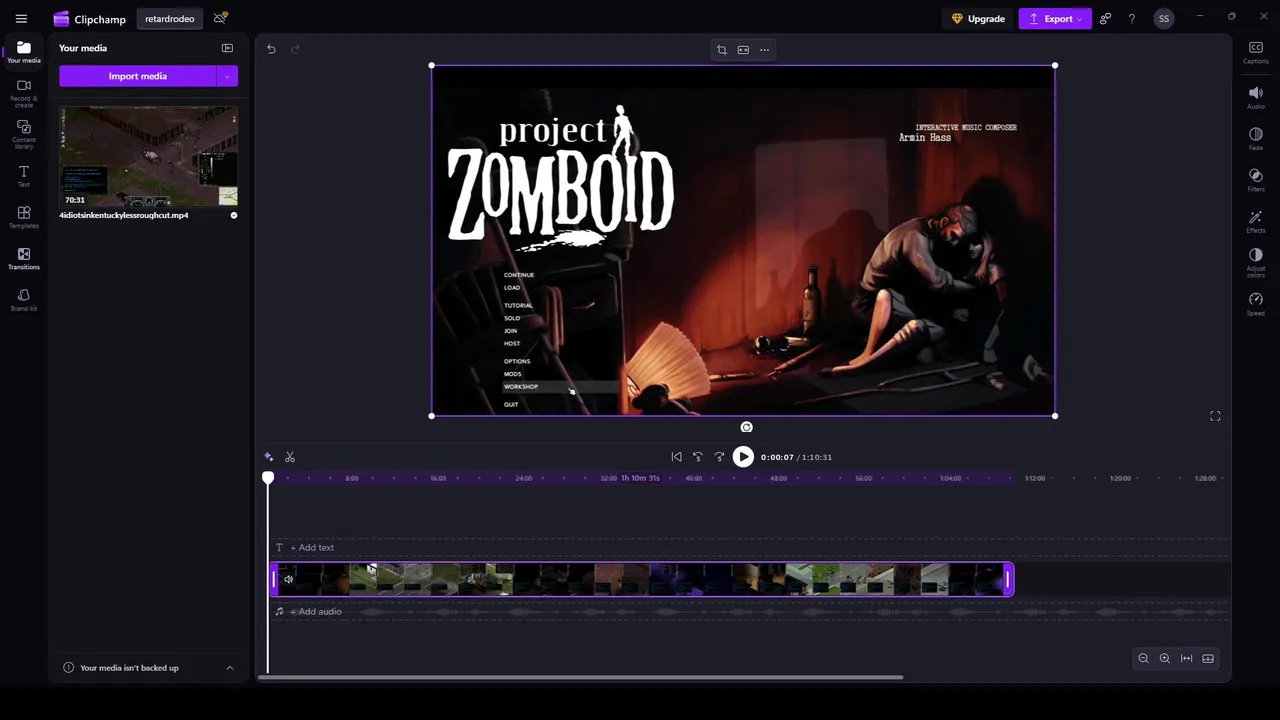1280x720 pixels.
Task: Click Add text on the timeline
Action: point(312,548)
